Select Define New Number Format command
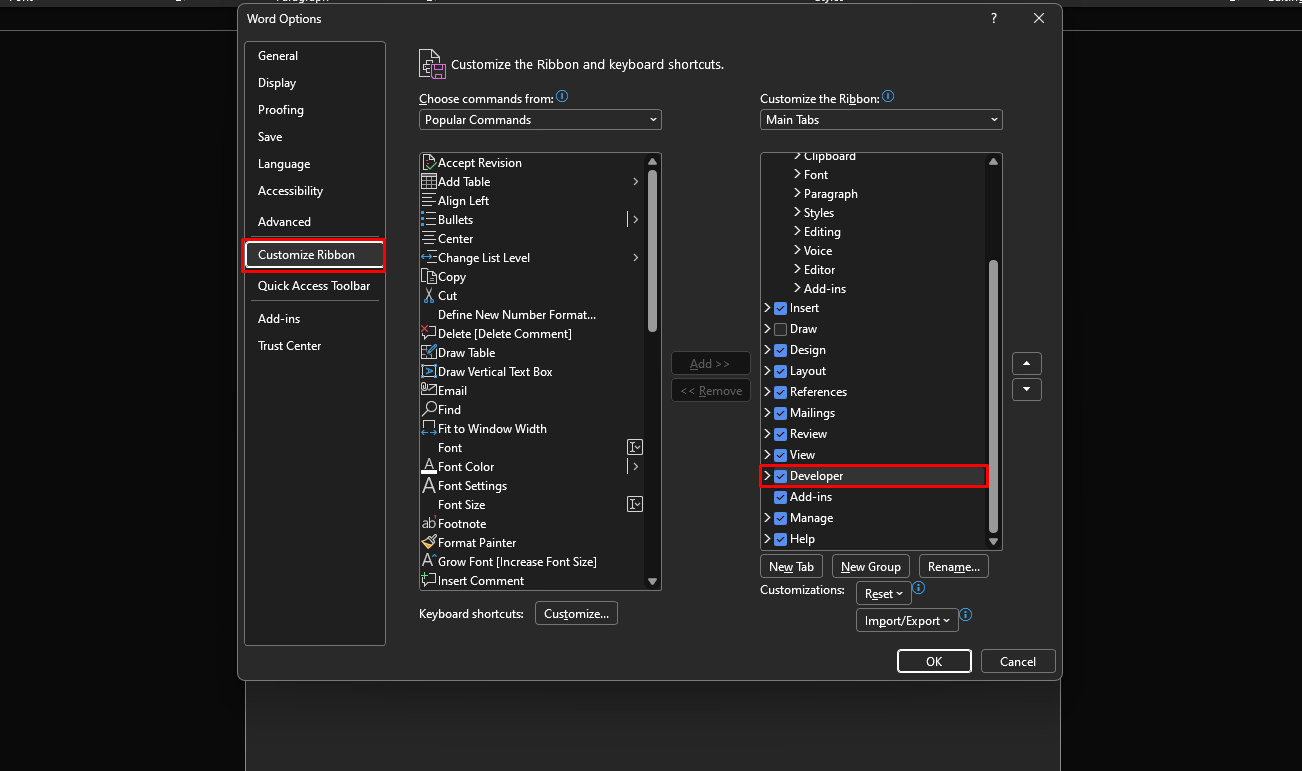Screen dimensions: 1302x771 [517, 314]
